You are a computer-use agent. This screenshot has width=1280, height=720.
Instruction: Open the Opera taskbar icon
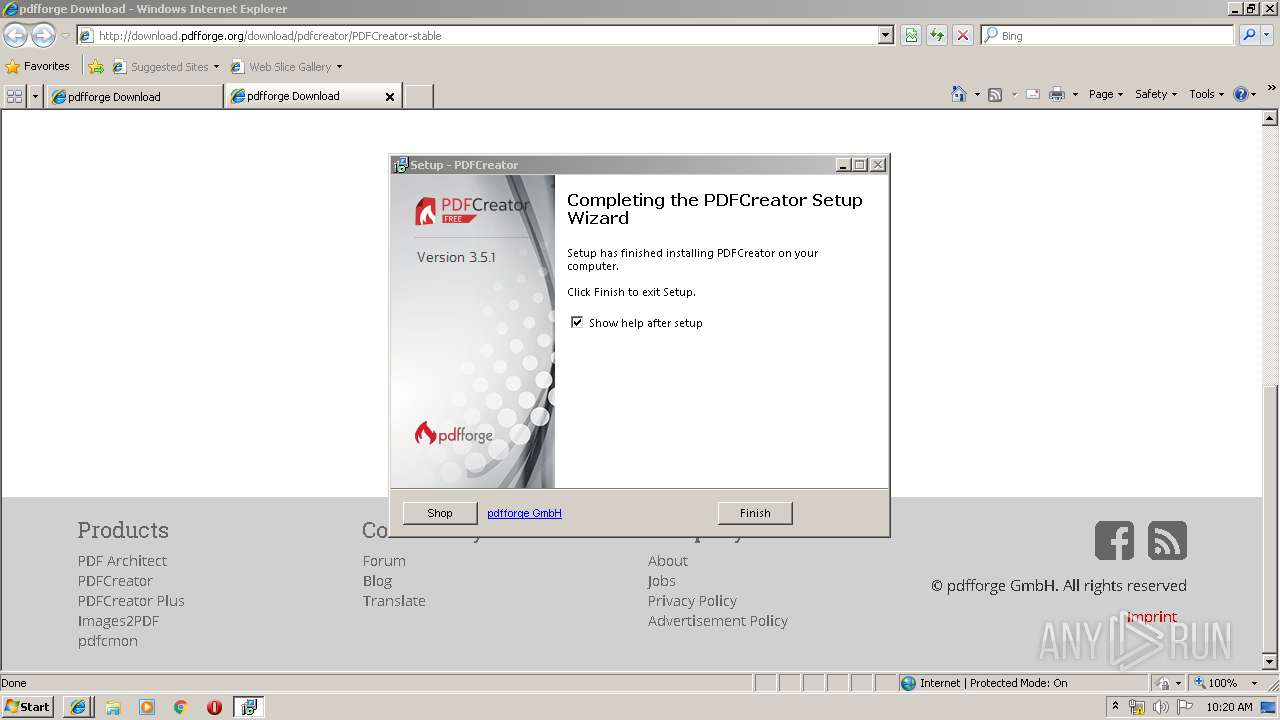pyautogui.click(x=214, y=707)
